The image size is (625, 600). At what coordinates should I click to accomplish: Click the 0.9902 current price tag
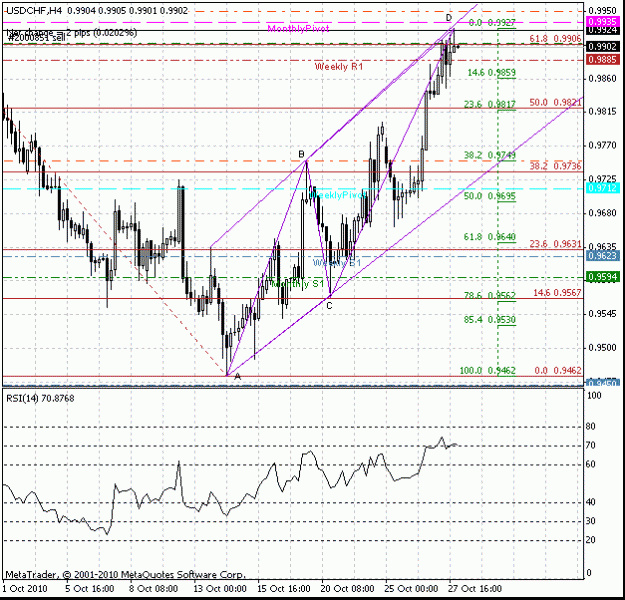603,46
